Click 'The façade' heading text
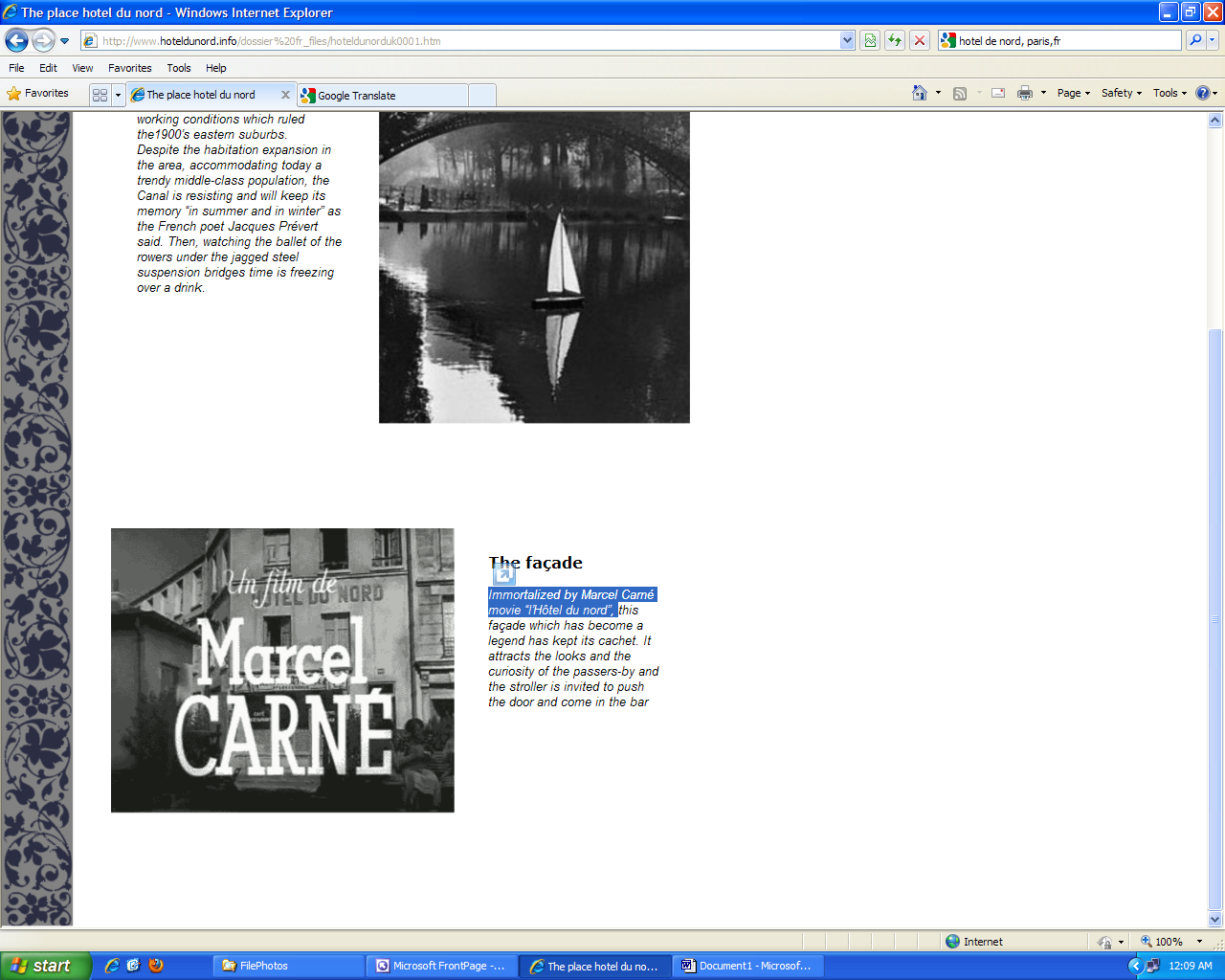Image resolution: width=1225 pixels, height=980 pixels. coord(536,563)
